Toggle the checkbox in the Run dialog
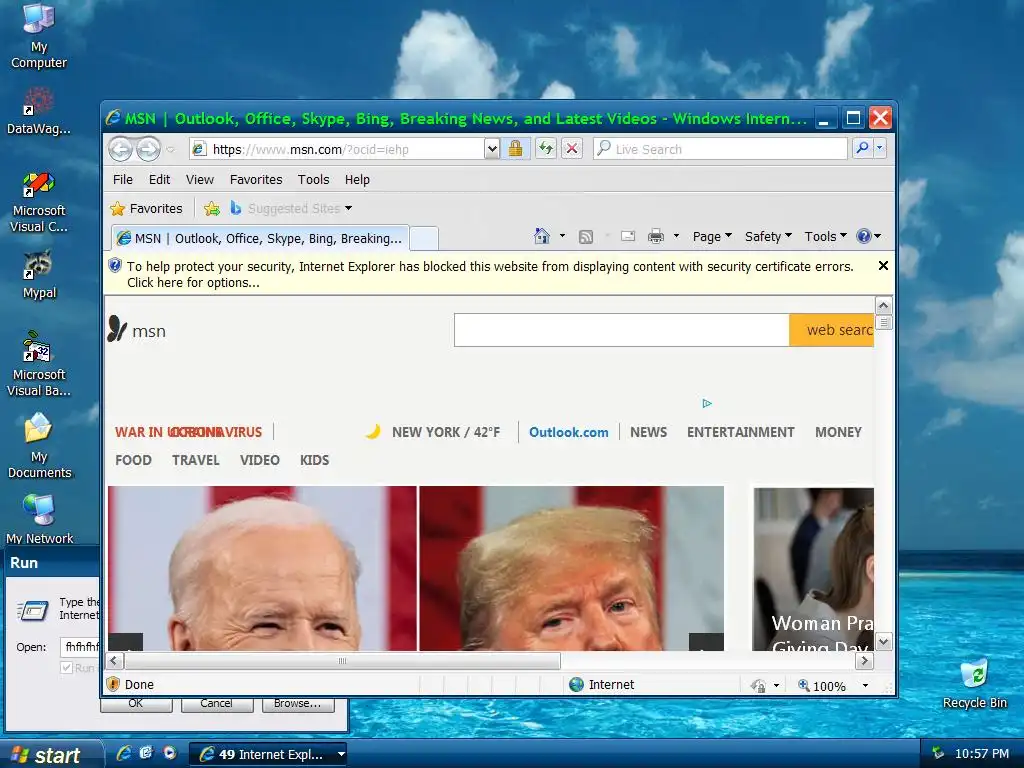This screenshot has height=768, width=1024. tap(66, 667)
